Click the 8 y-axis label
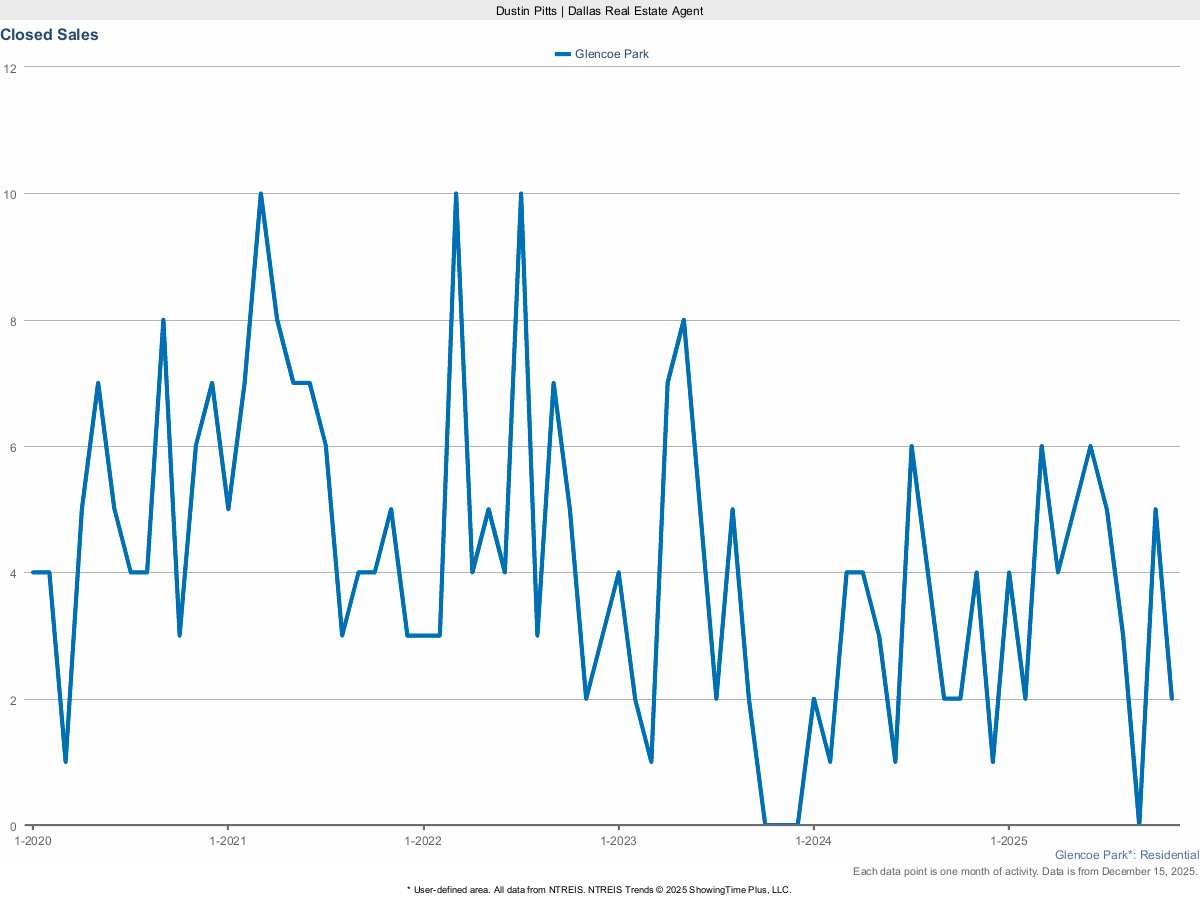The width and height of the screenshot is (1200, 900). click(14, 321)
